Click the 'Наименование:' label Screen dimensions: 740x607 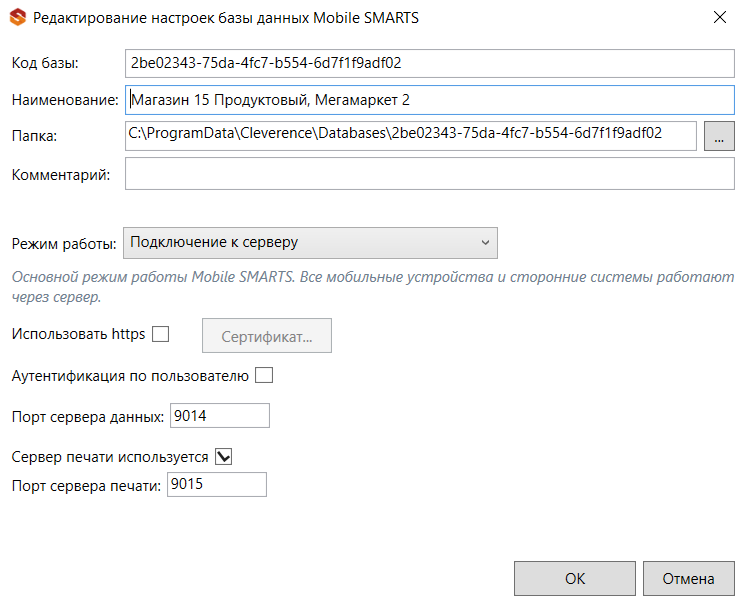pos(65,100)
